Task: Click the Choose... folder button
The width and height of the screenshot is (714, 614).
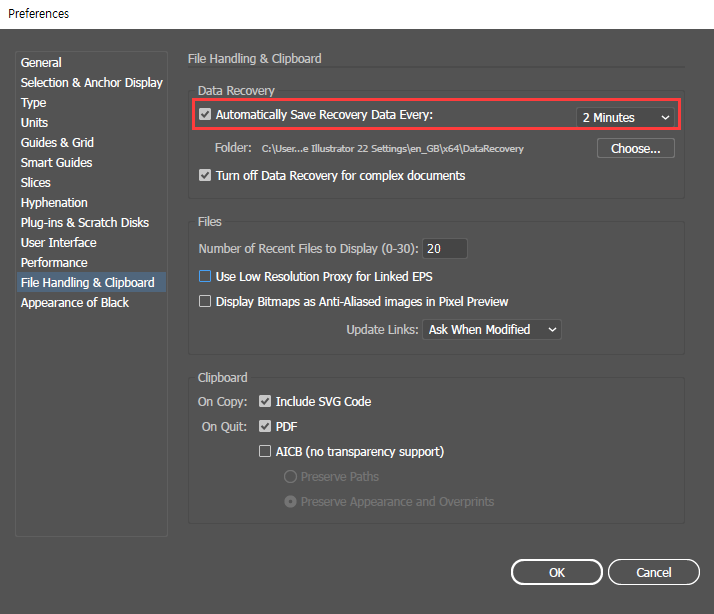Action: pos(636,148)
